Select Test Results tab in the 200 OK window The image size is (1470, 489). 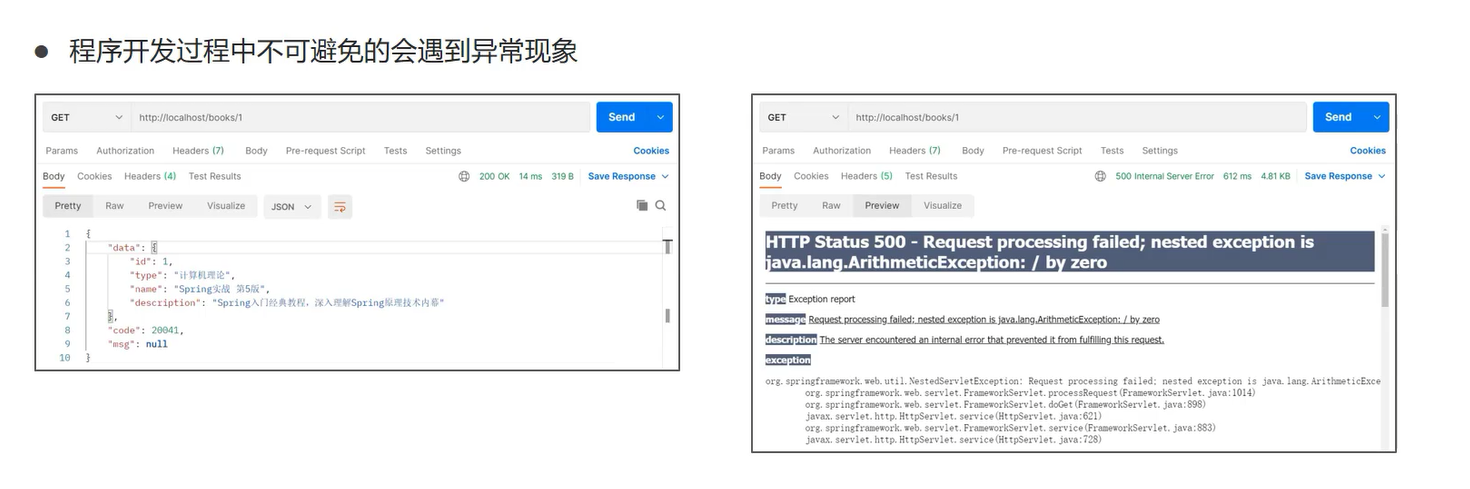[215, 176]
